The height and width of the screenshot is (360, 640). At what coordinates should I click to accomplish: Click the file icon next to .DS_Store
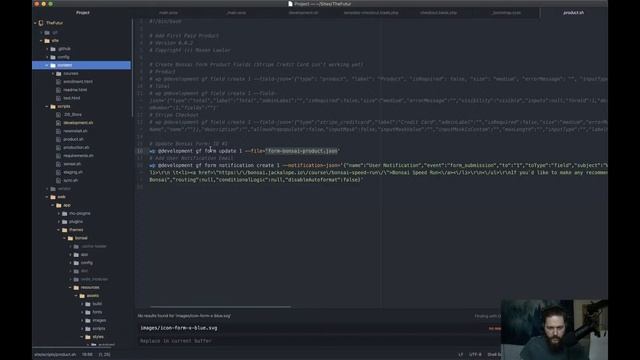(x=58, y=115)
